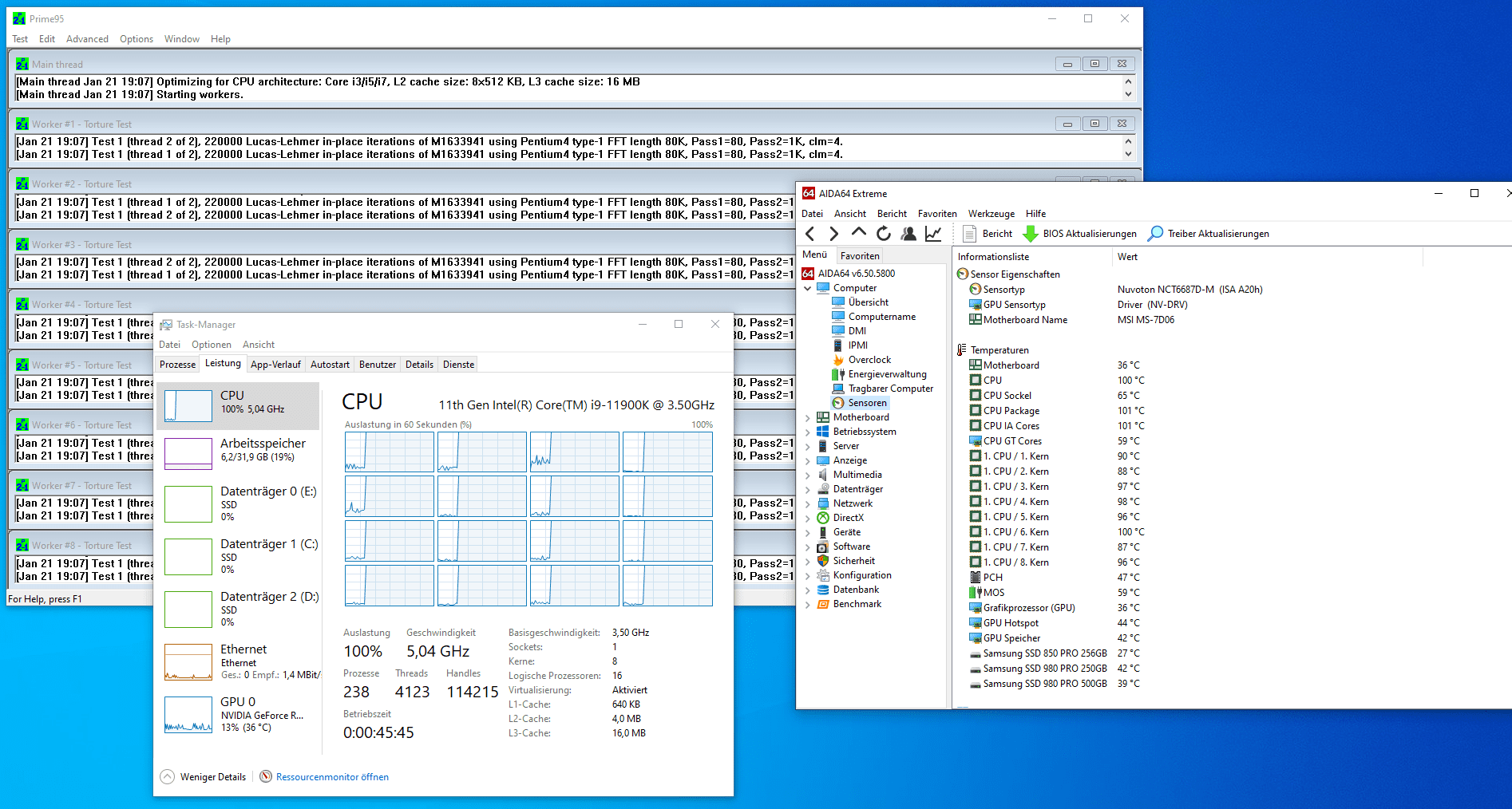Open the Test menu in Prime95

pos(20,39)
